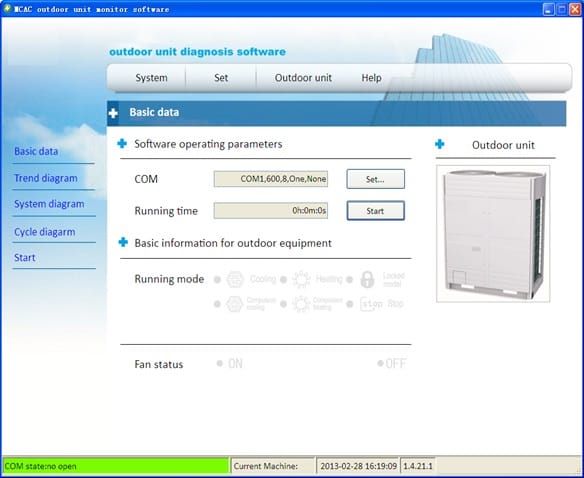This screenshot has width=584, height=478.
Task: Click the Cooling mode snowflake icon
Action: click(x=235, y=279)
